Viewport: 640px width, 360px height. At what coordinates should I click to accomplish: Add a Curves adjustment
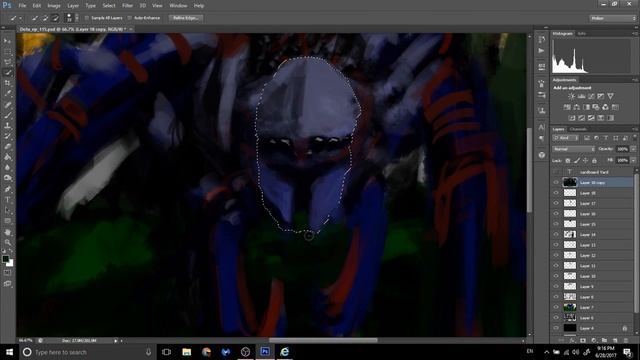591,96
